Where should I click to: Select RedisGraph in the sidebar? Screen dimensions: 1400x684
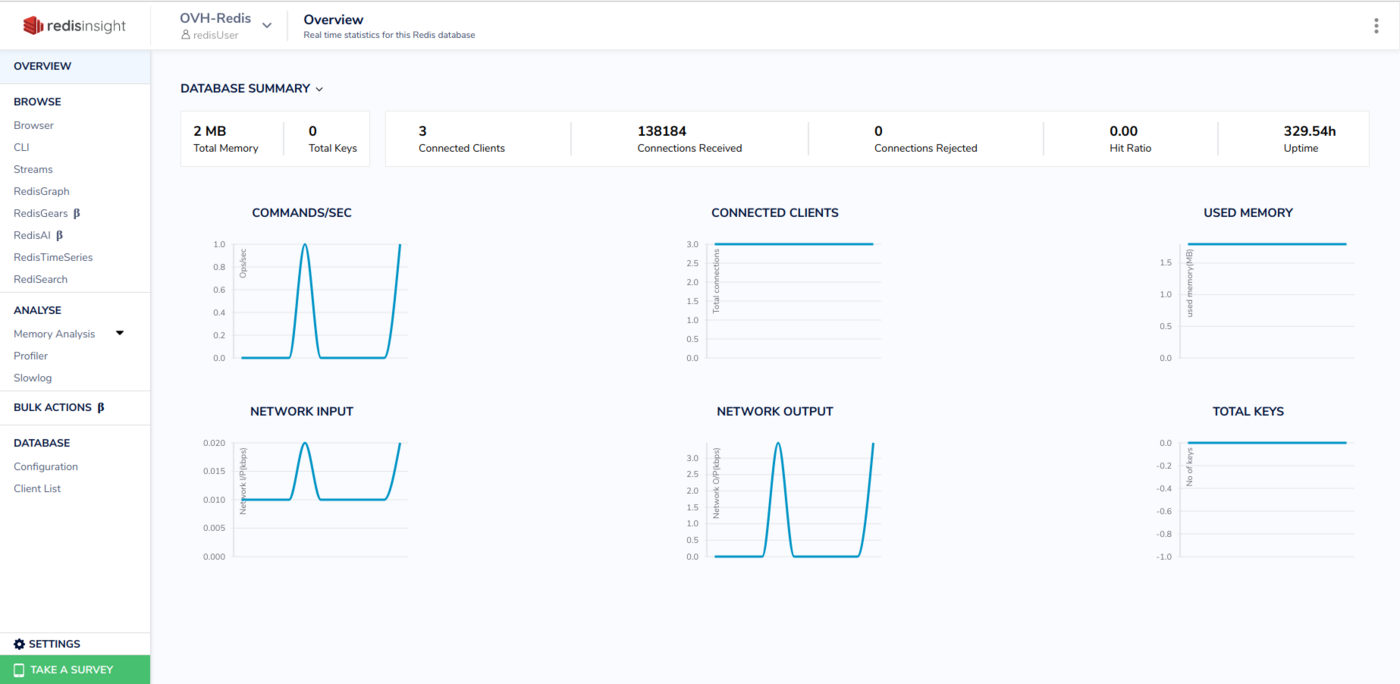[41, 191]
